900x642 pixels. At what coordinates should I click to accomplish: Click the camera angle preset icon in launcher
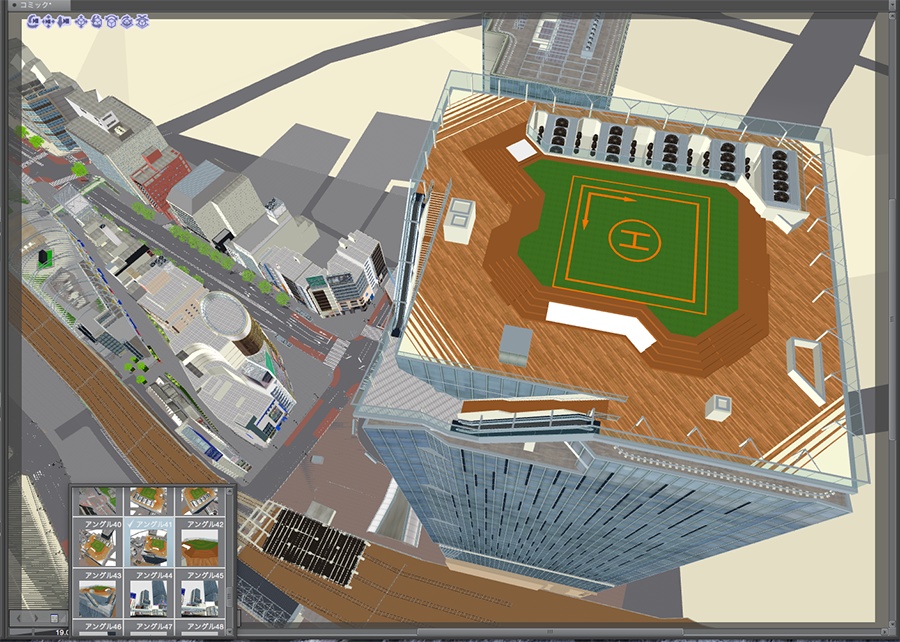(54, 618)
